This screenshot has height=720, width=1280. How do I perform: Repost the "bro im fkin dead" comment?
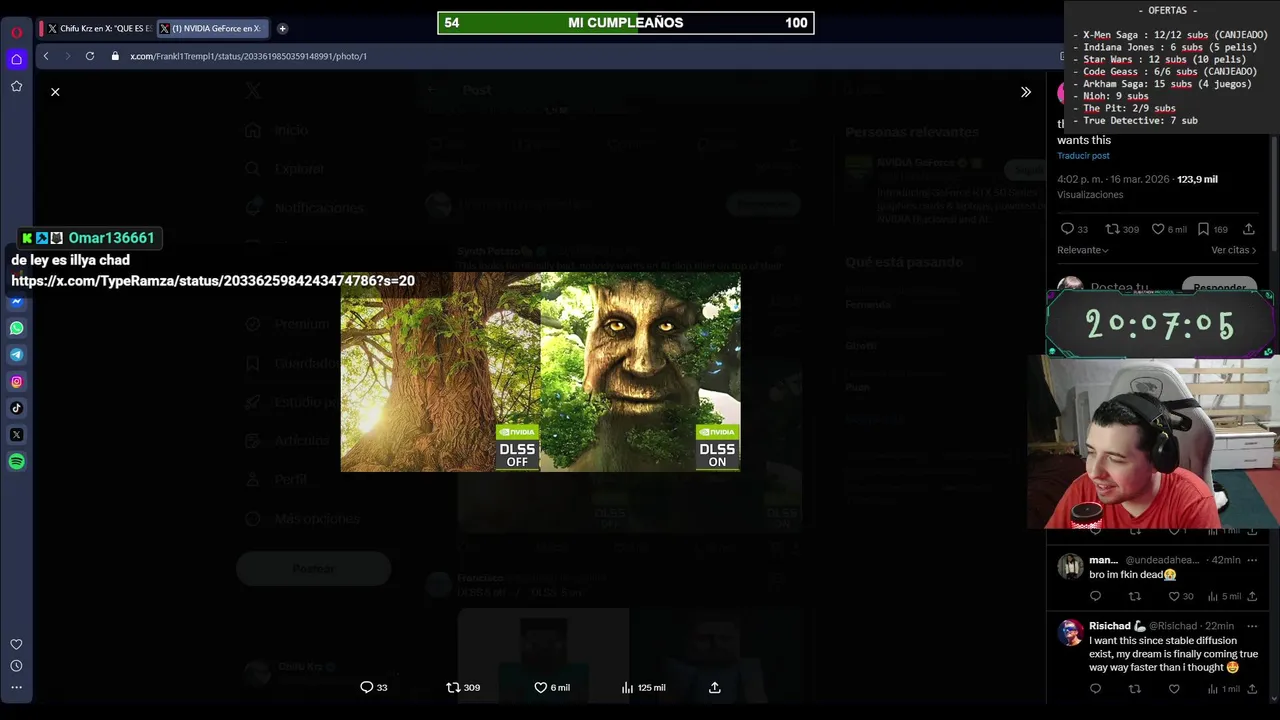[x=1134, y=596]
